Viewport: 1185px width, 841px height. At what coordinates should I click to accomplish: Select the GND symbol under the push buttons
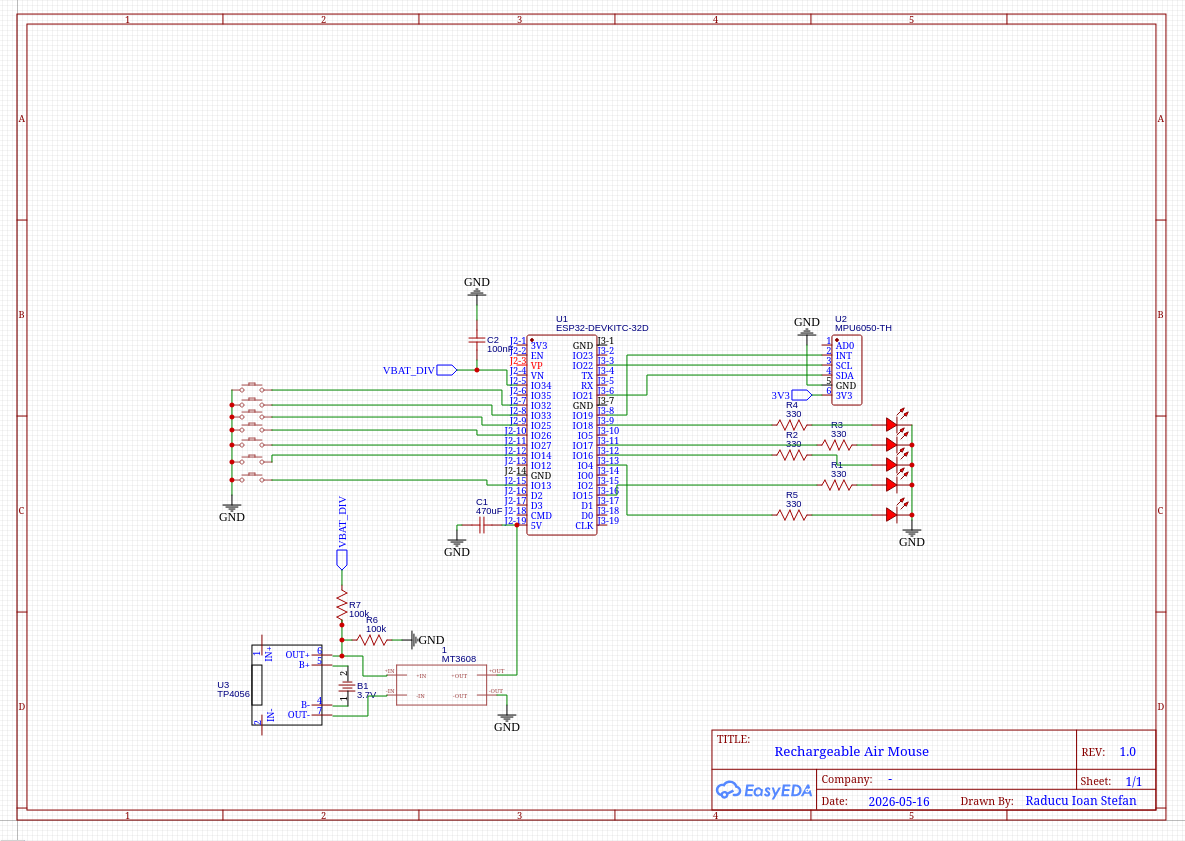[231, 512]
